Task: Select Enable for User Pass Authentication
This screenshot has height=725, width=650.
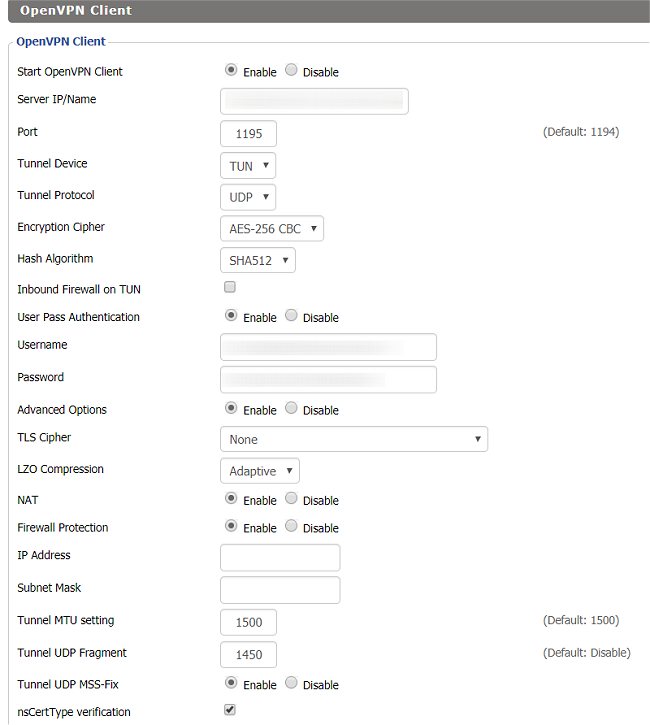Action: pos(231,316)
